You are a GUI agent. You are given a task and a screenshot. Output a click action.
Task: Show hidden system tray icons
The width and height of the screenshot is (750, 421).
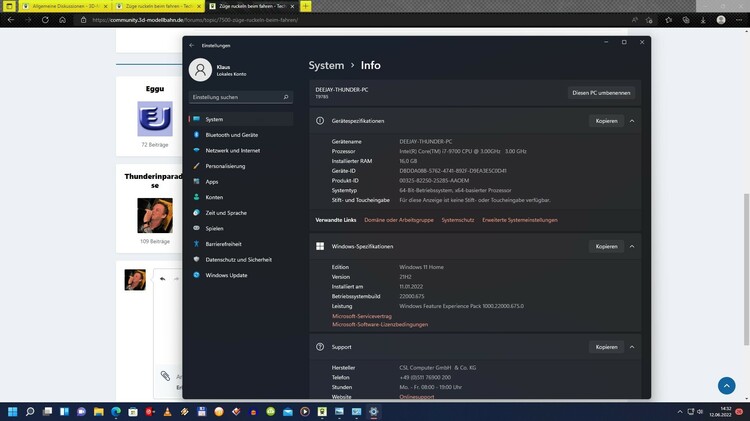point(680,411)
